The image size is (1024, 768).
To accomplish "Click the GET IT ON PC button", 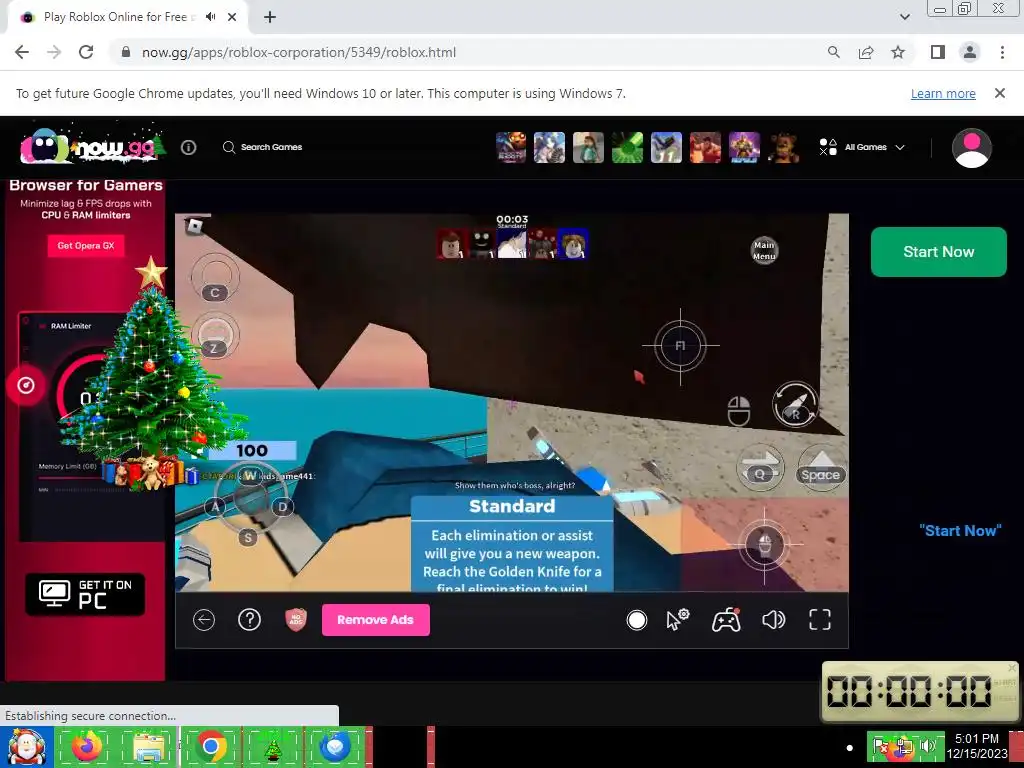I will click(x=85, y=594).
